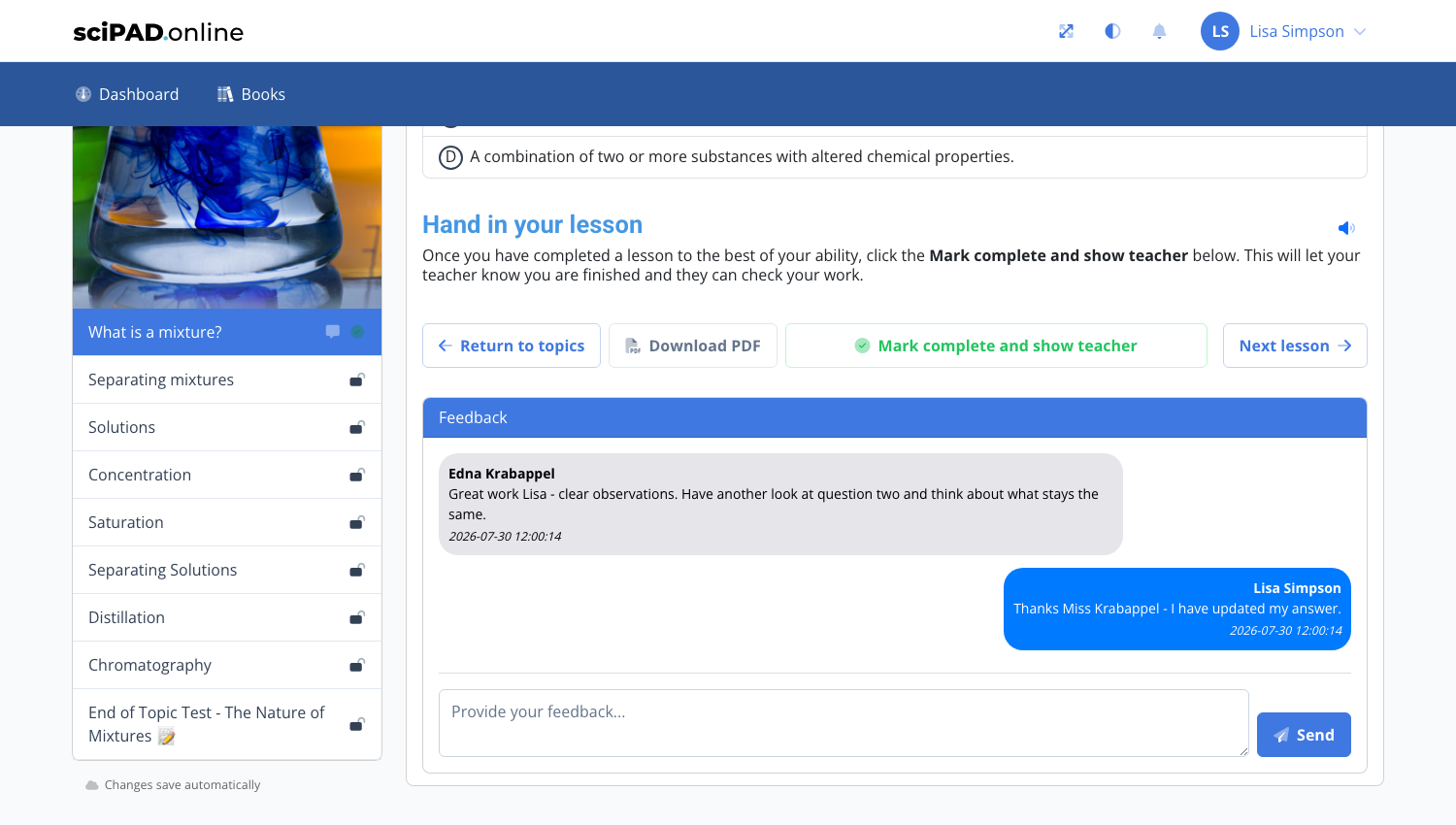The height and width of the screenshot is (825, 1456).
Task: Open Solutions lesson
Action: click(x=227, y=427)
